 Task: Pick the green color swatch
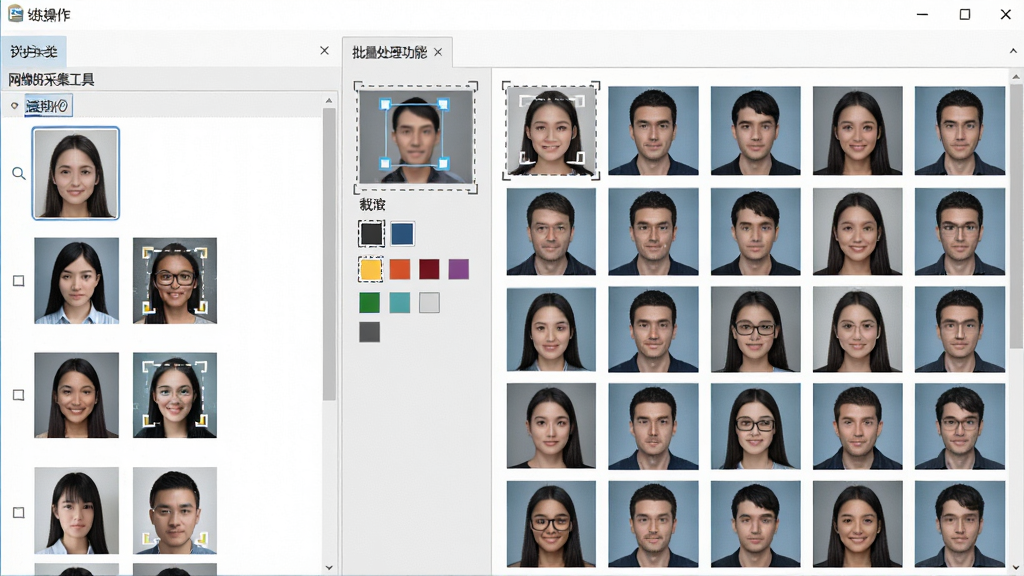[x=370, y=302]
